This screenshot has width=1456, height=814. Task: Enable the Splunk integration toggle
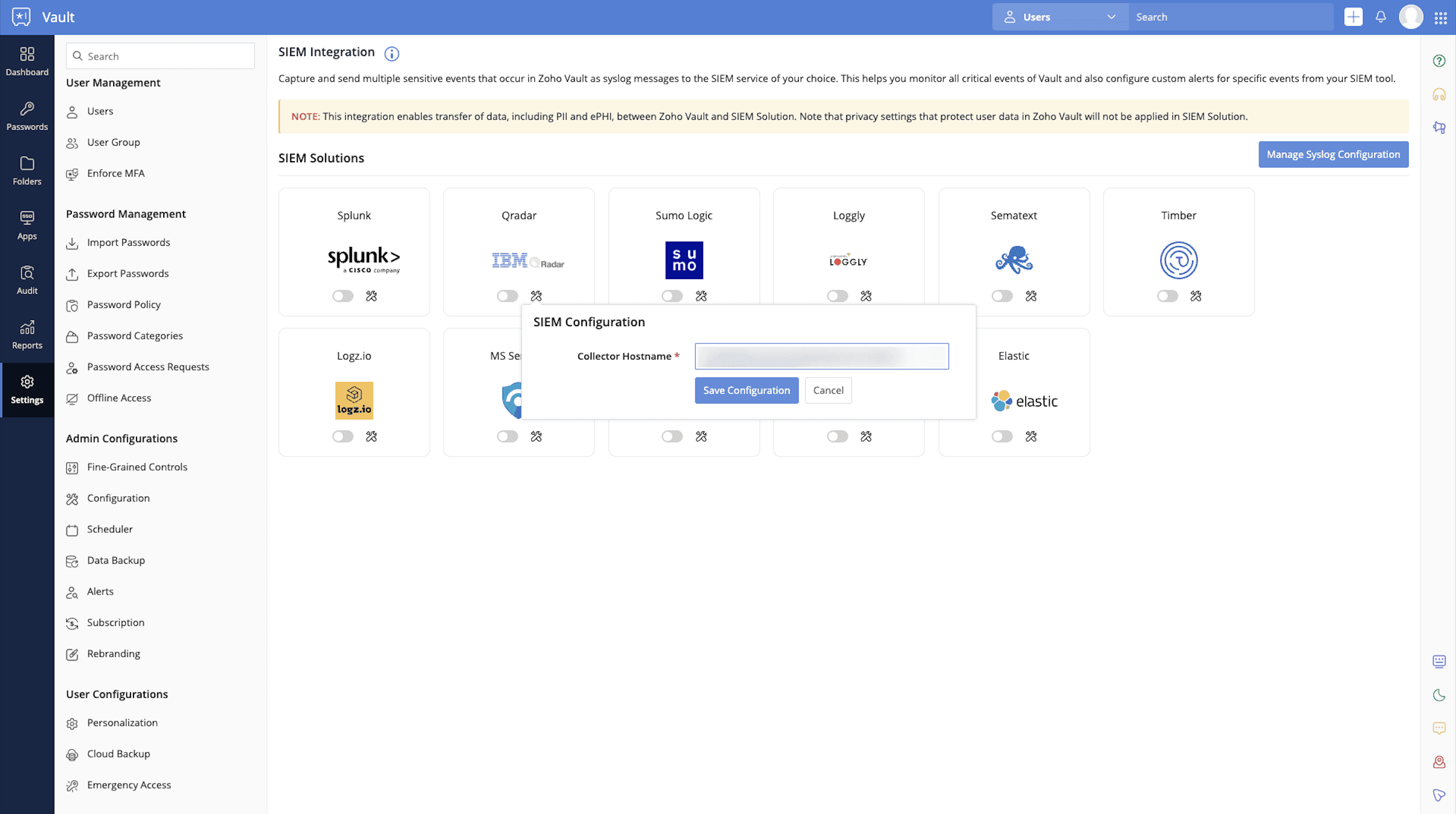click(343, 296)
